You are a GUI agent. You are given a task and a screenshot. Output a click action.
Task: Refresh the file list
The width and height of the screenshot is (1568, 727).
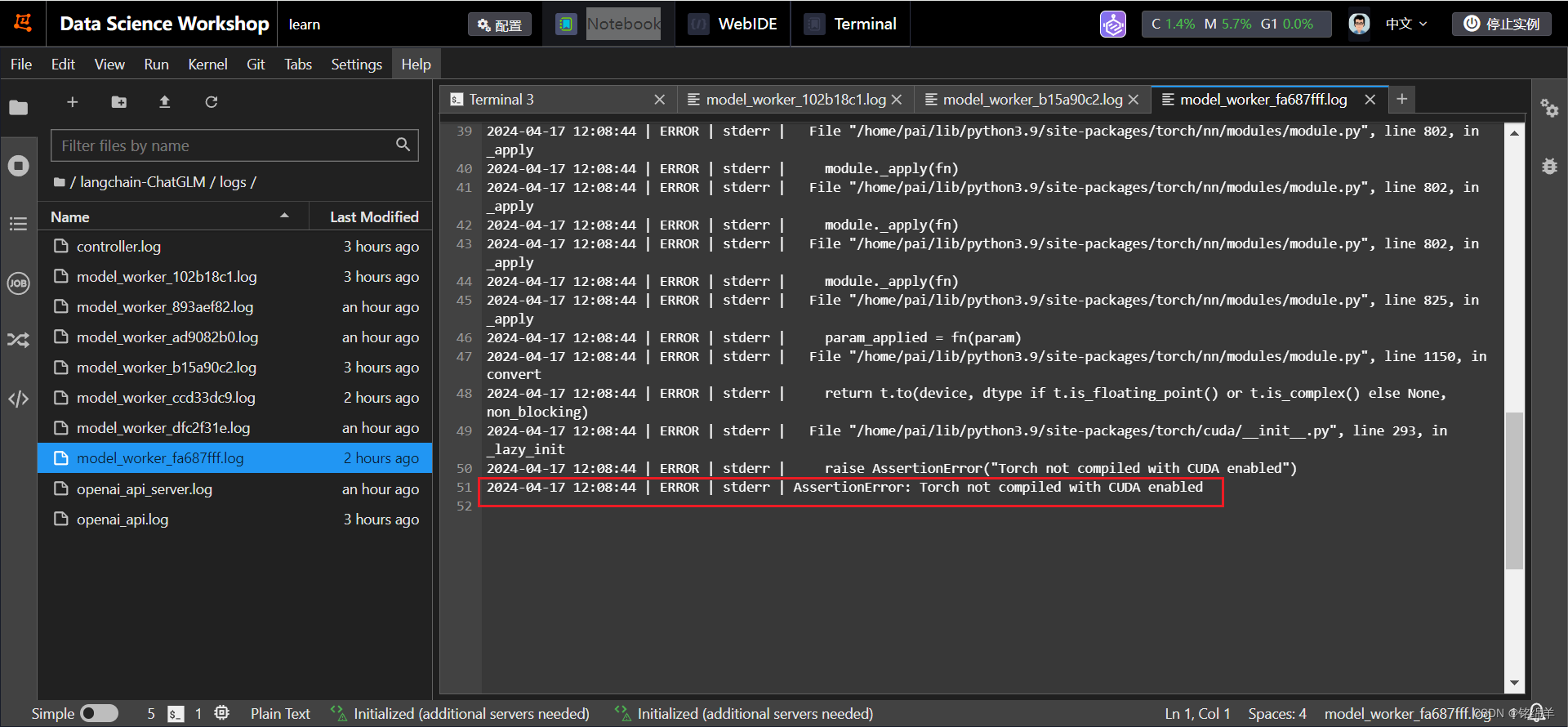(x=212, y=102)
